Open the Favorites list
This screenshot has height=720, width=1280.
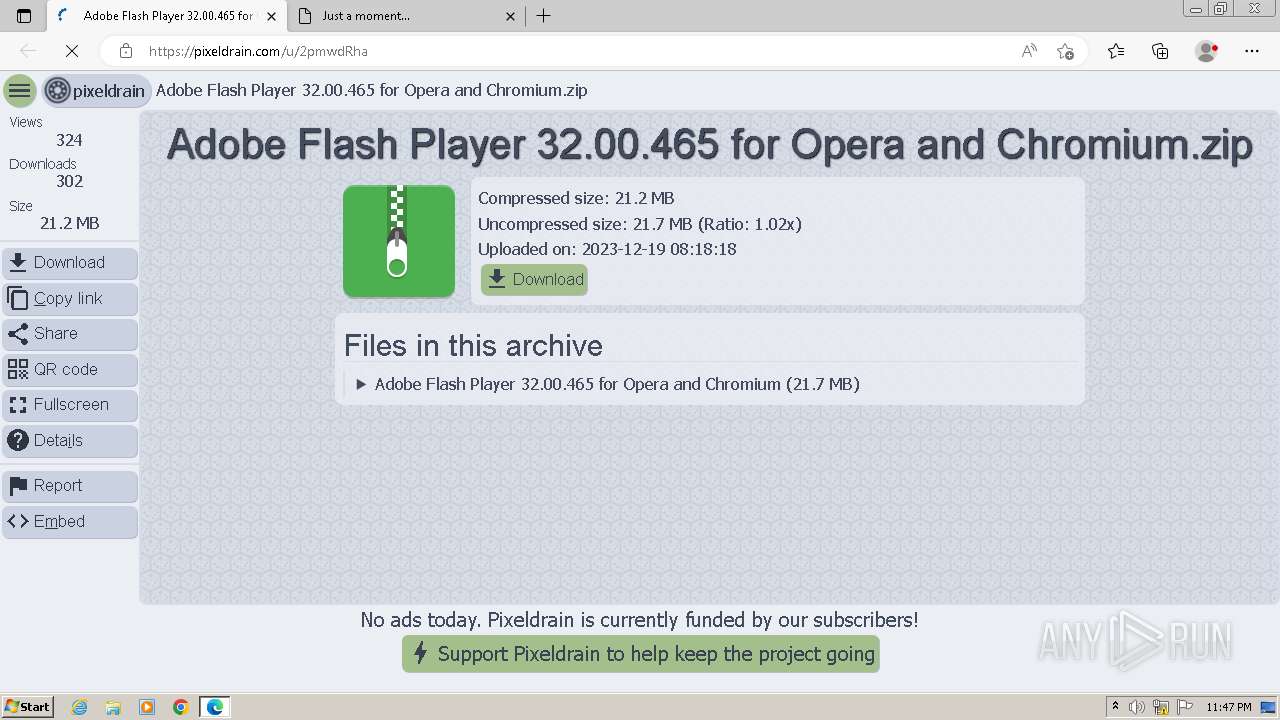coord(1116,51)
